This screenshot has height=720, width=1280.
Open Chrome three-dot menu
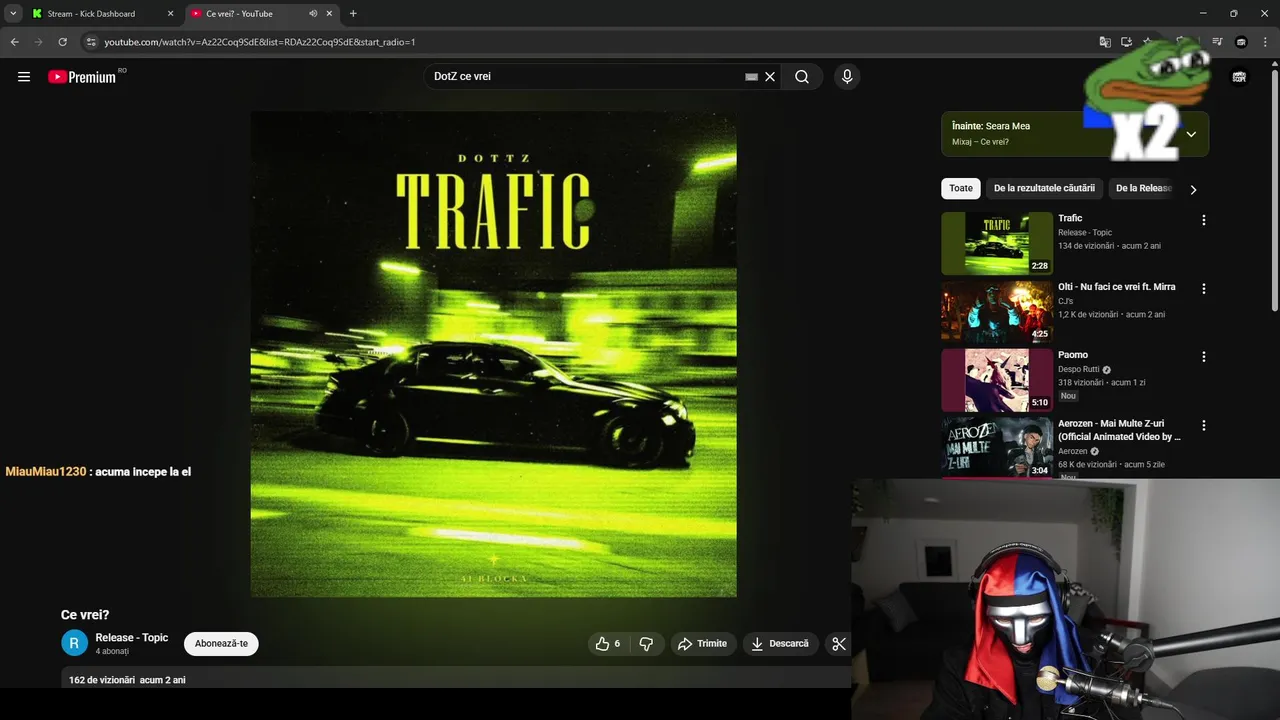(x=1265, y=42)
